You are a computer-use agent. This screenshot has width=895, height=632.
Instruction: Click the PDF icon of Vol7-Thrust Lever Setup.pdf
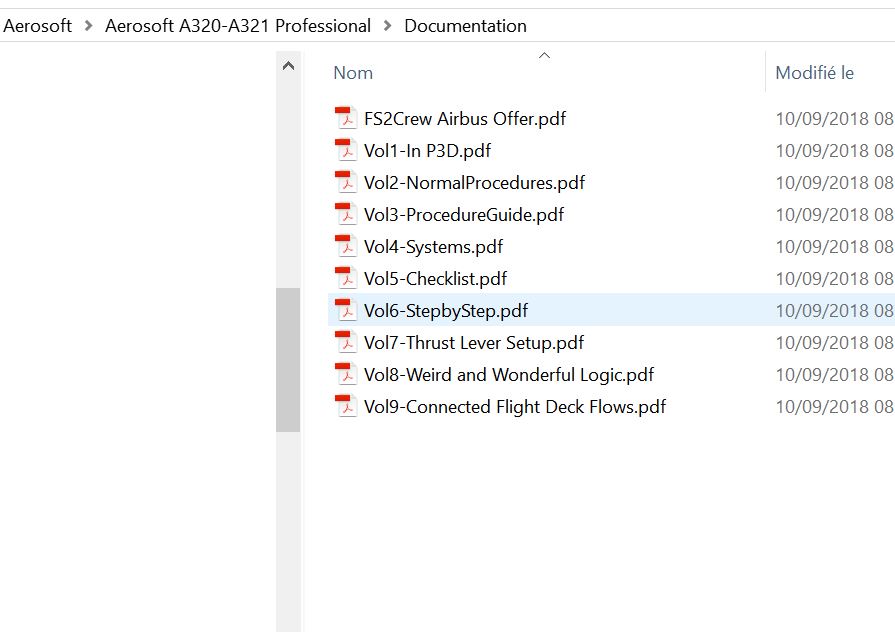click(345, 342)
